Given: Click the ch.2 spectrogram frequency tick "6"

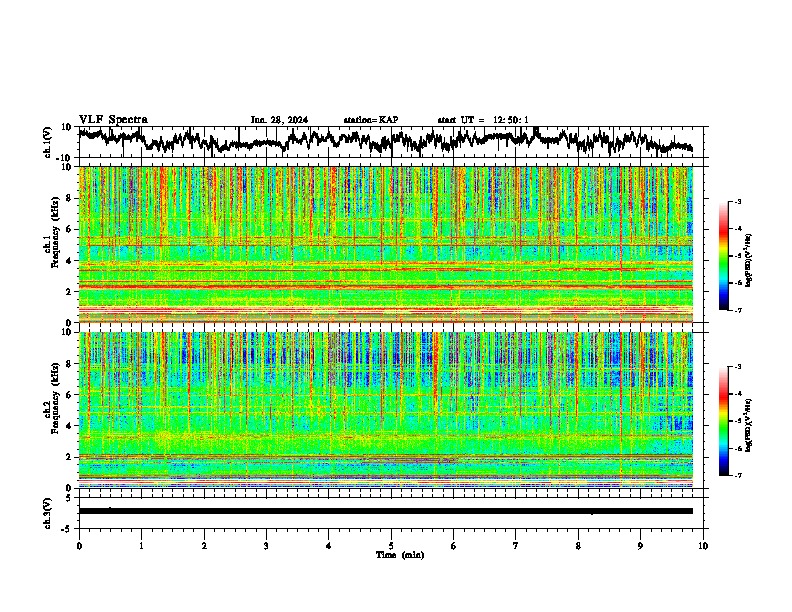Looking at the screenshot, I should click(69, 395).
